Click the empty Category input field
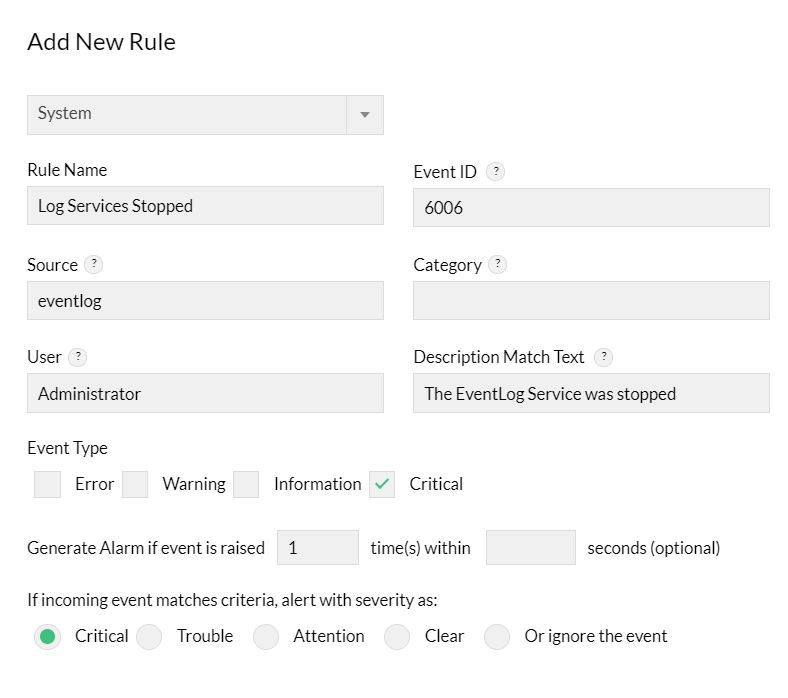 (x=591, y=300)
